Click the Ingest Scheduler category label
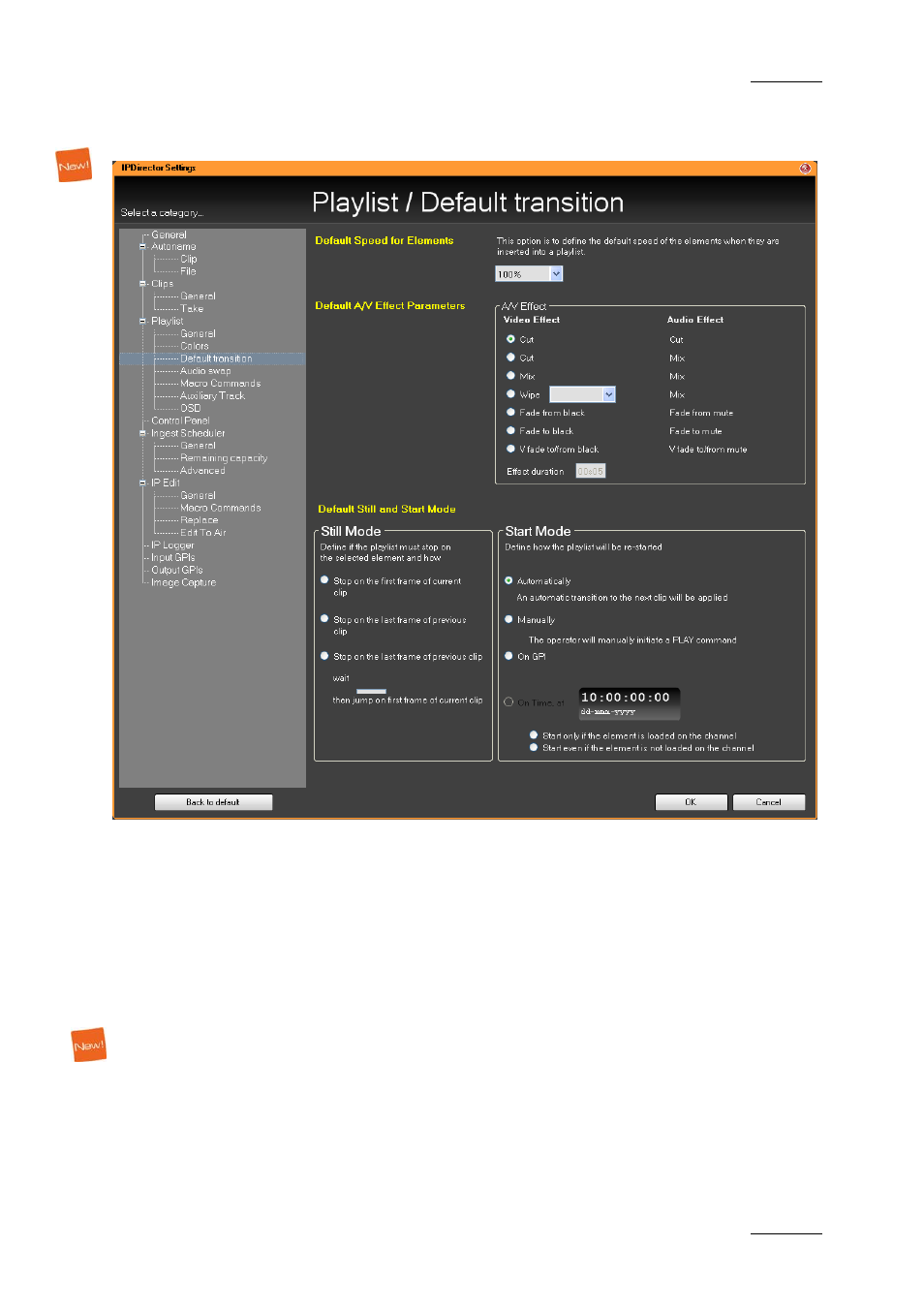The width and height of the screenshot is (924, 1308). tap(188, 433)
